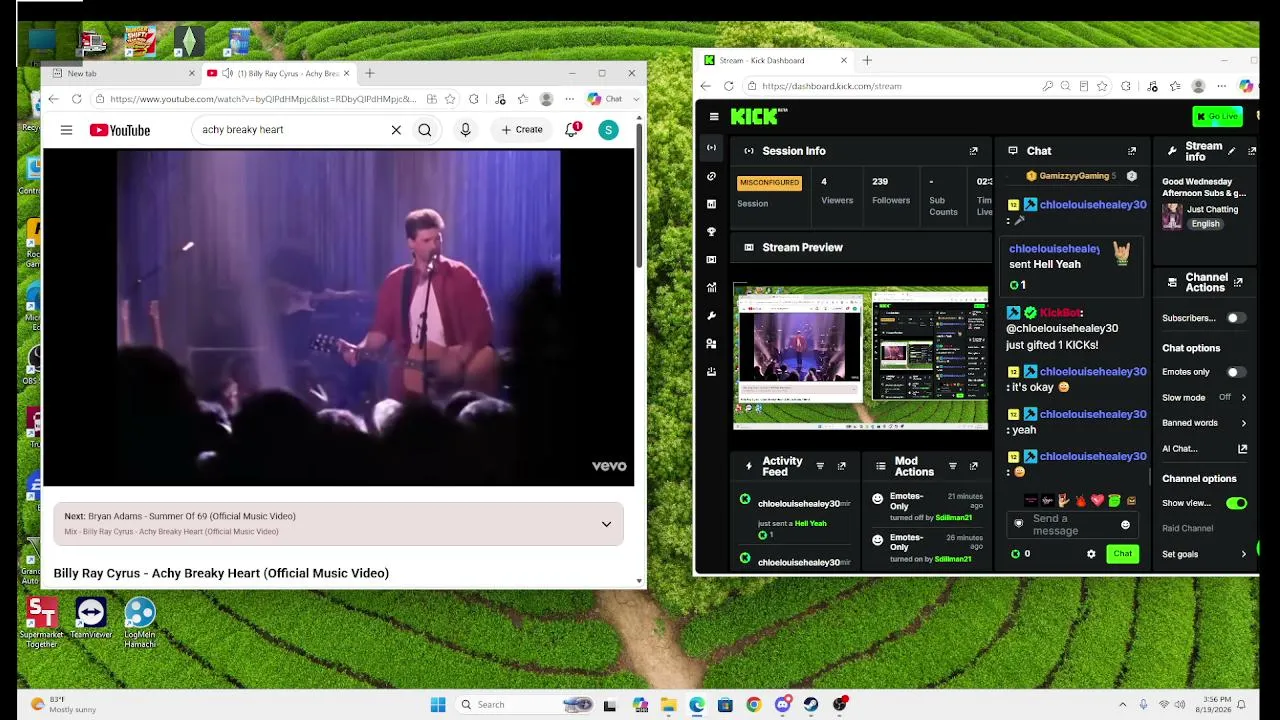Pop out the Chat panel
This screenshot has width=1280, height=720.
tap(1132, 151)
